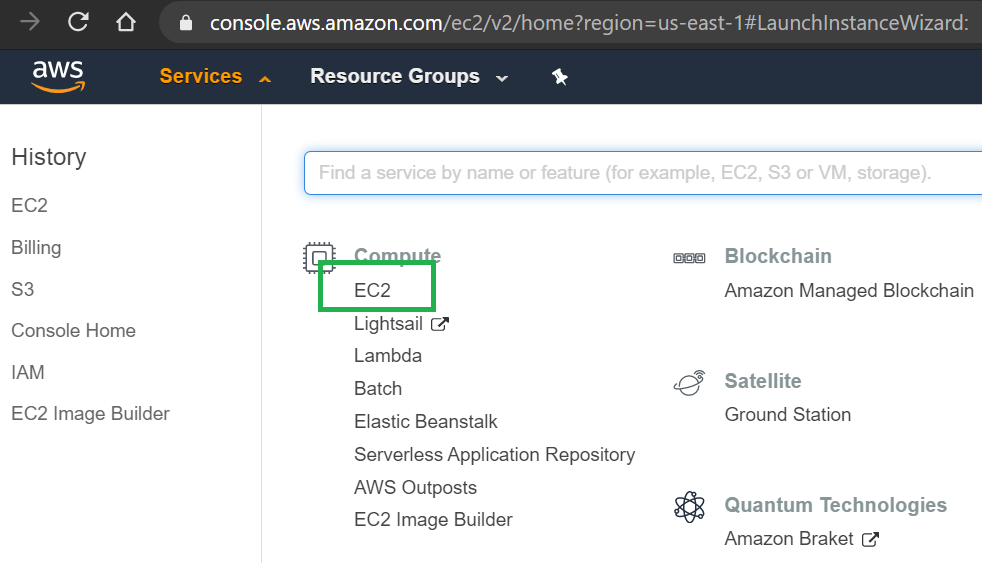Image resolution: width=982 pixels, height=563 pixels.
Task: Click the Quantum Technologies atom icon
Action: click(689, 506)
